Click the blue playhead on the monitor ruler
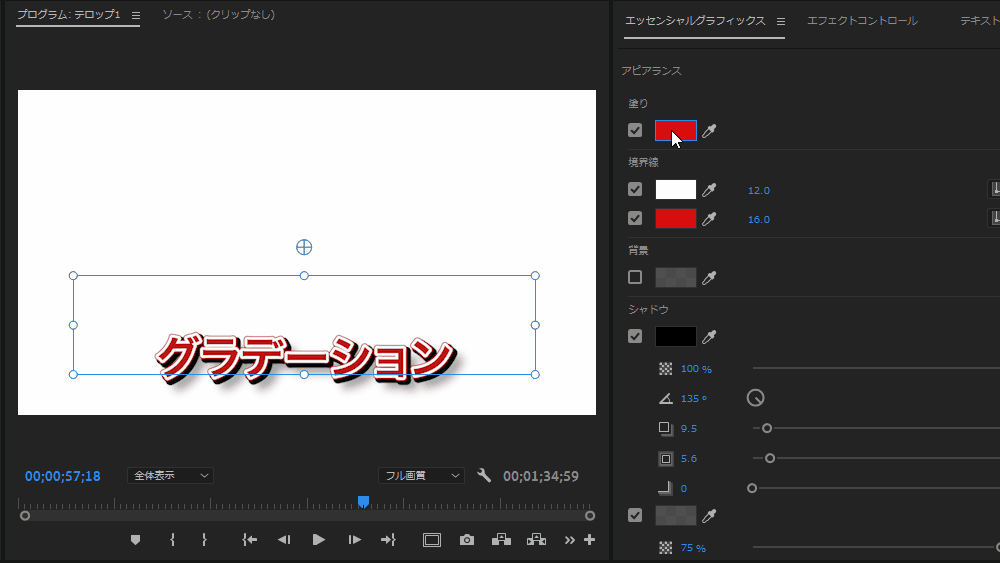The height and width of the screenshot is (563, 1000). 364,502
